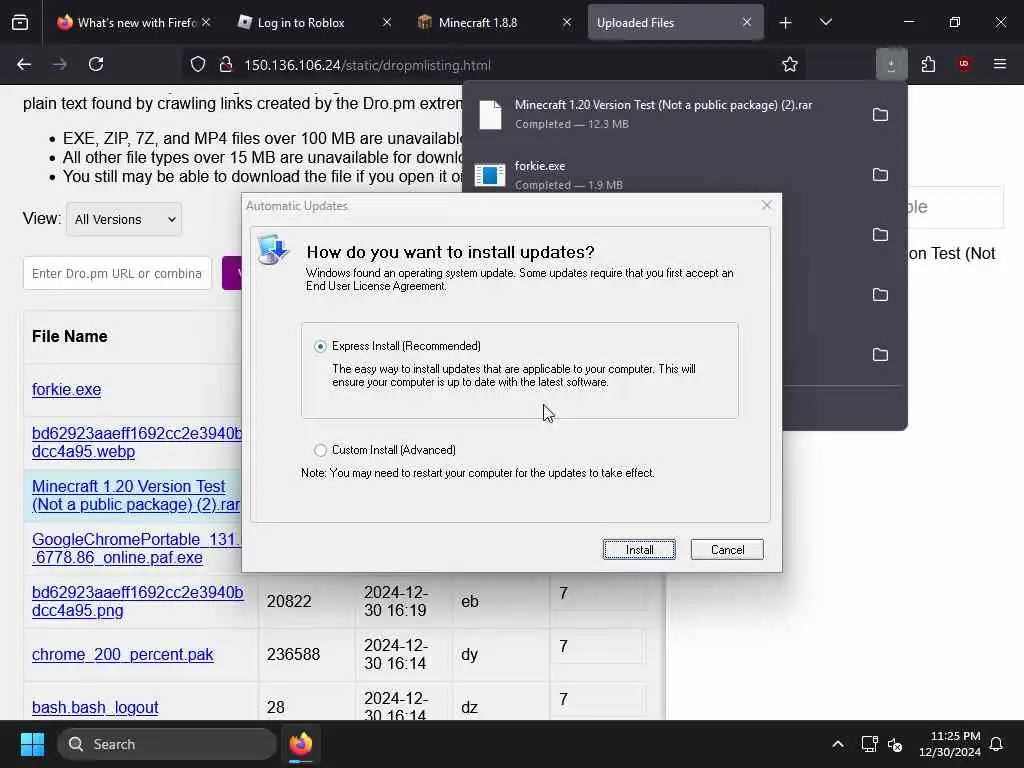This screenshot has width=1024, height=768.
Task: Cancel the Automatic Updates dialog
Action: 728,550
